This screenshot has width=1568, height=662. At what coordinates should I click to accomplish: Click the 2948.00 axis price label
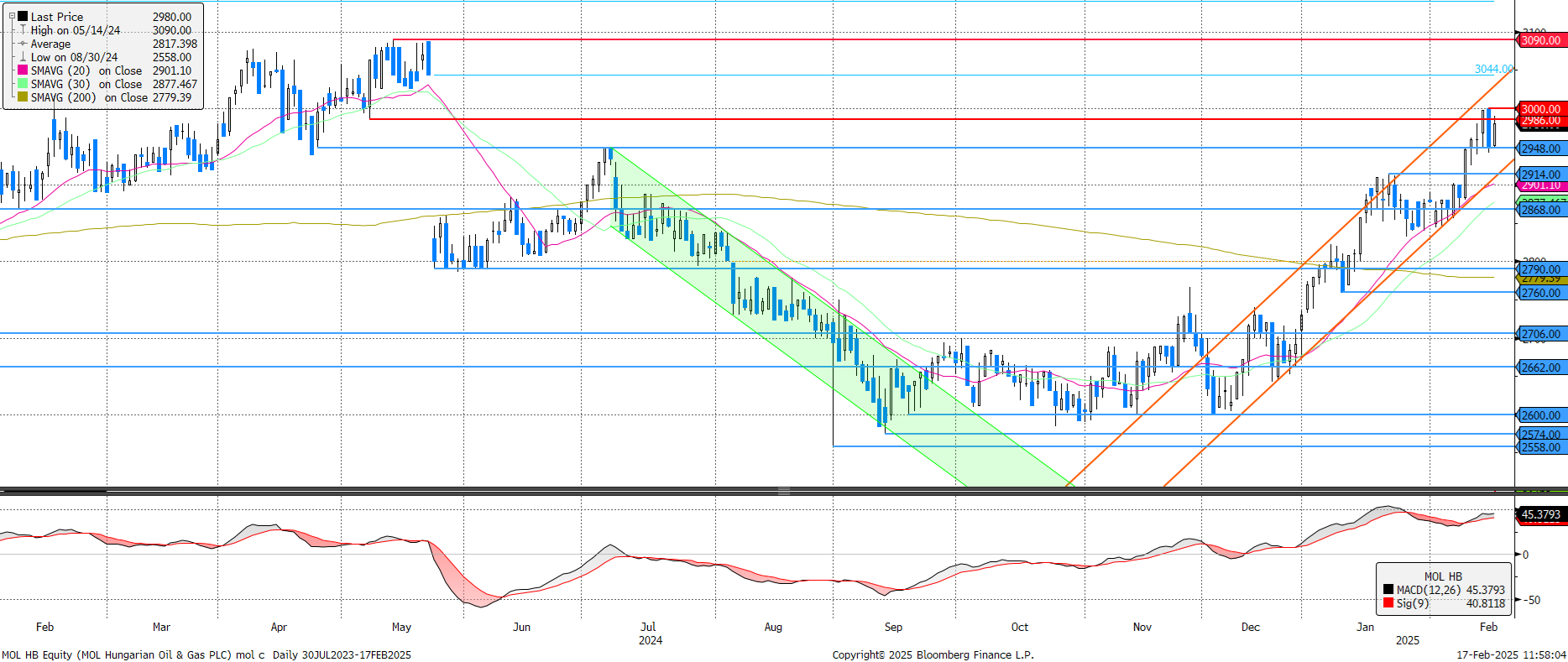click(x=1542, y=149)
